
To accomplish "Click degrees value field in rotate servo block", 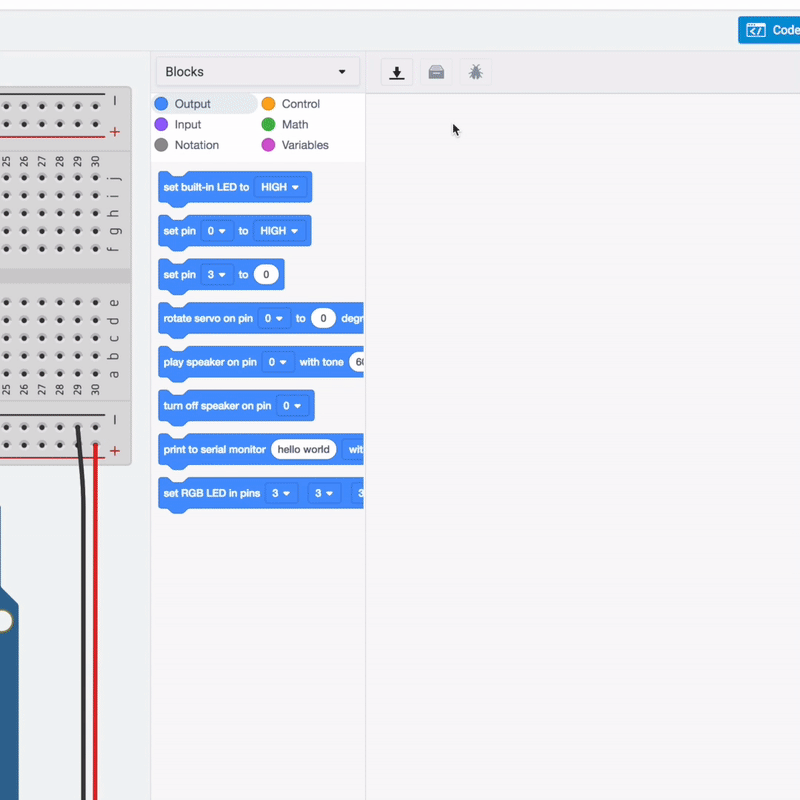I will tap(323, 319).
